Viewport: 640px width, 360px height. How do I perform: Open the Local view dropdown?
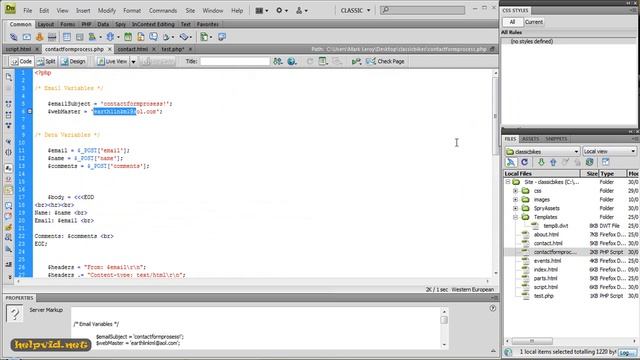[609, 151]
